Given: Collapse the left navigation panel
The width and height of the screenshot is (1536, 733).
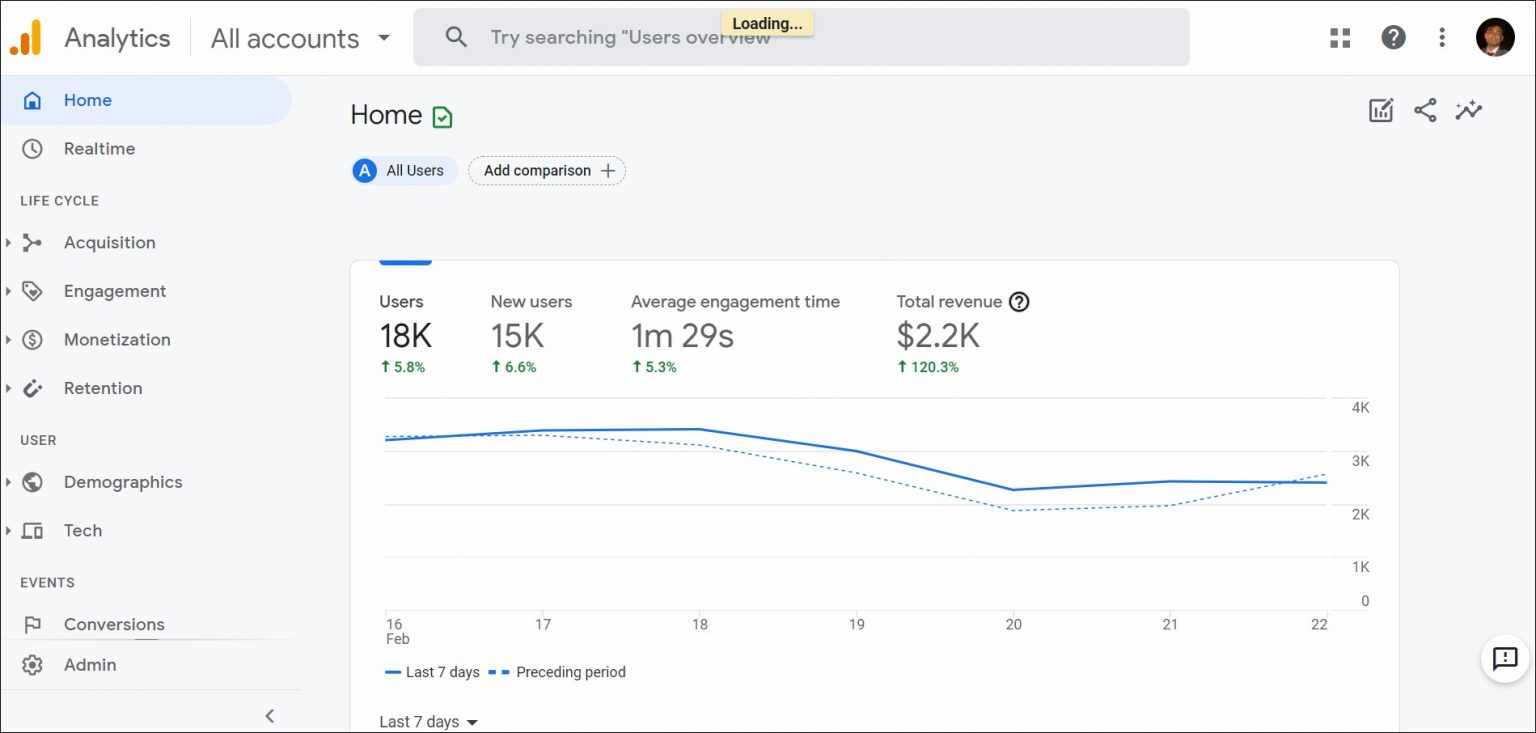Looking at the screenshot, I should click(270, 716).
